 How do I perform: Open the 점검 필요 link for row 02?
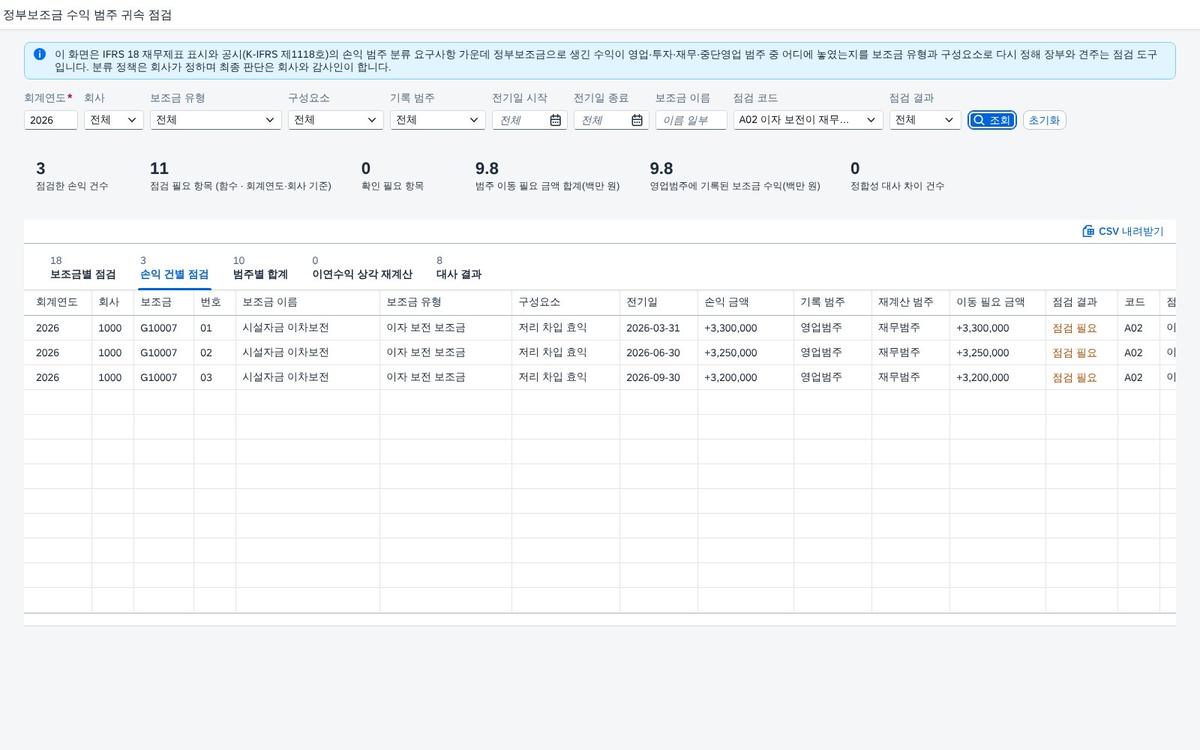pyautogui.click(x=1075, y=353)
